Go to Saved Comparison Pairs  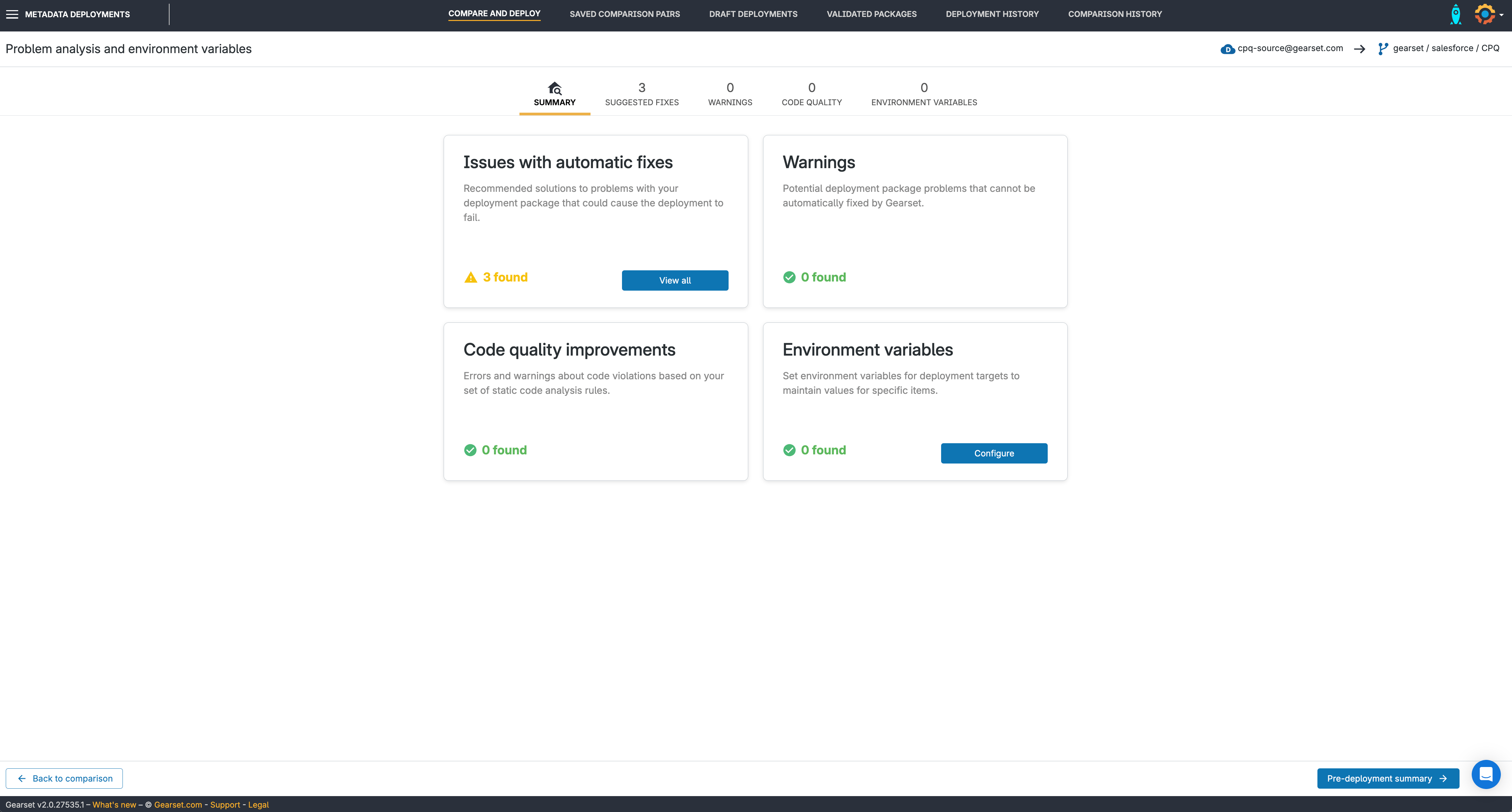(624, 14)
